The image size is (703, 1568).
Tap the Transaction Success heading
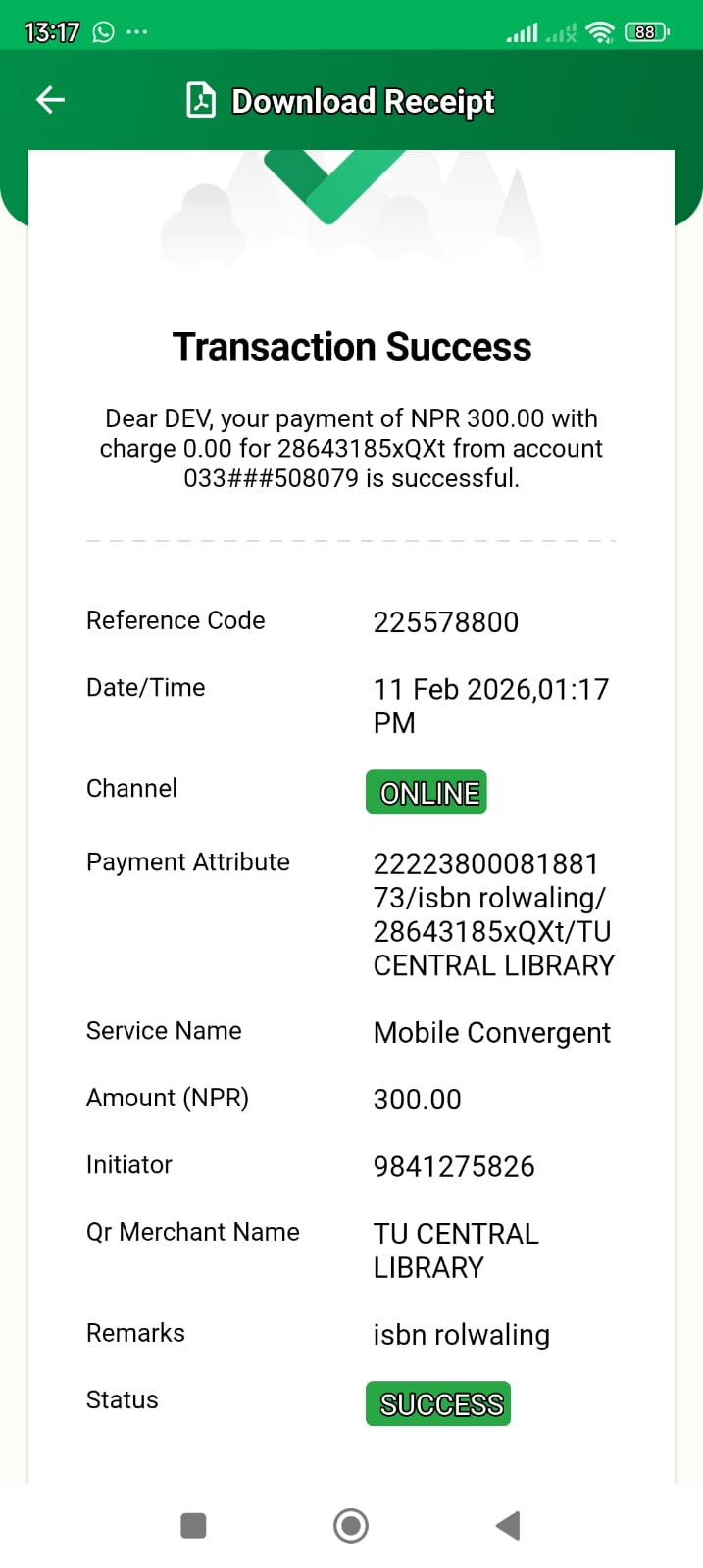(x=352, y=347)
